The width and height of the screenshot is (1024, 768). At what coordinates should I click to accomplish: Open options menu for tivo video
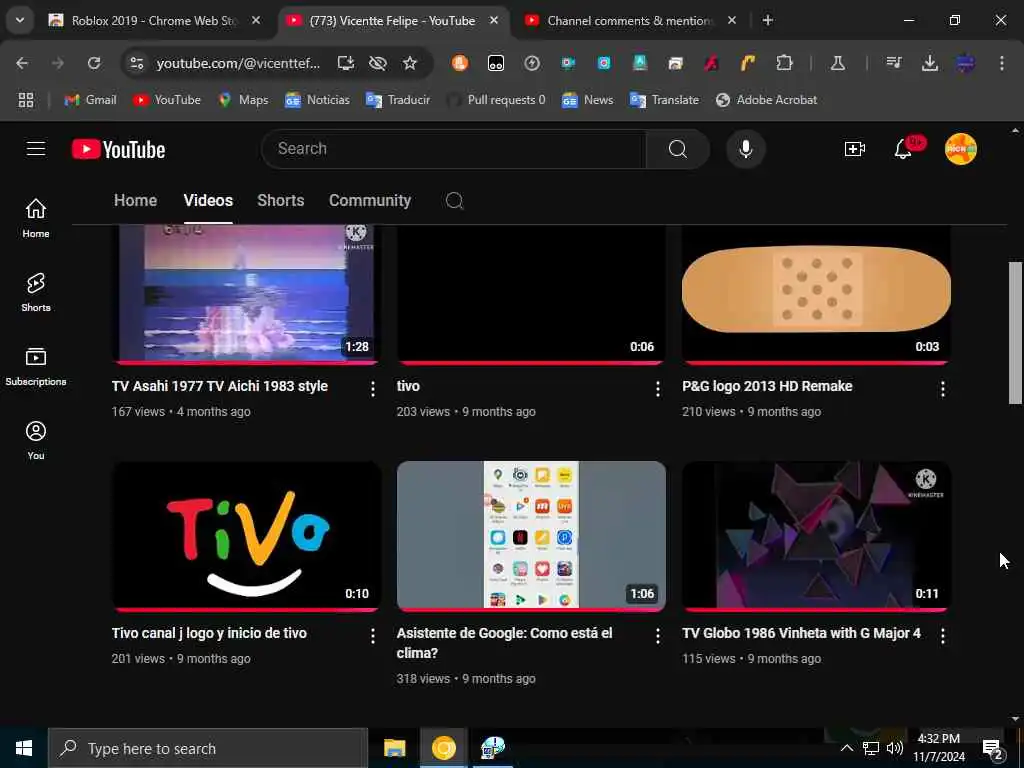(658, 389)
